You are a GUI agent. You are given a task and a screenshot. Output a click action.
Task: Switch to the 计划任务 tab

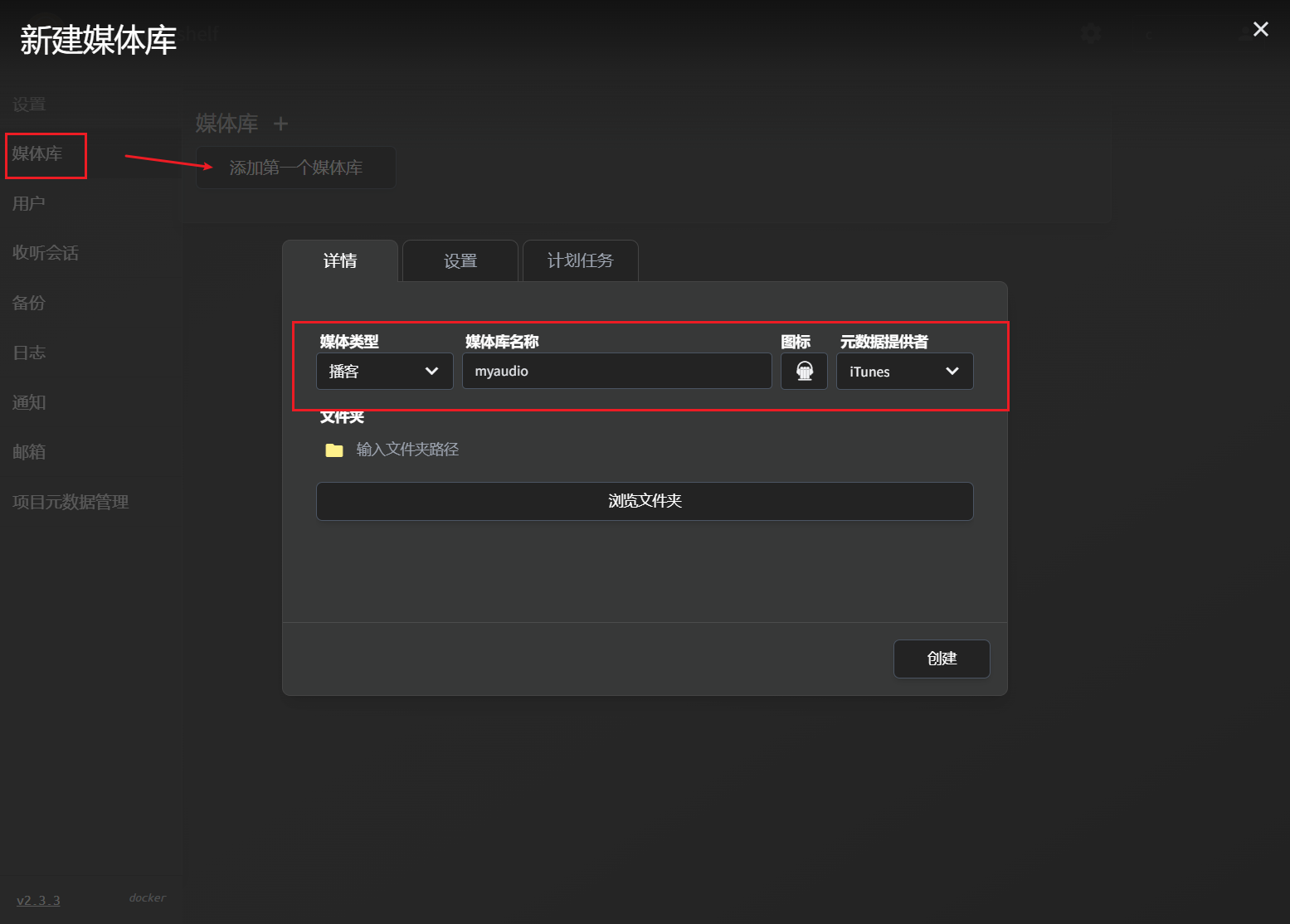pos(581,261)
